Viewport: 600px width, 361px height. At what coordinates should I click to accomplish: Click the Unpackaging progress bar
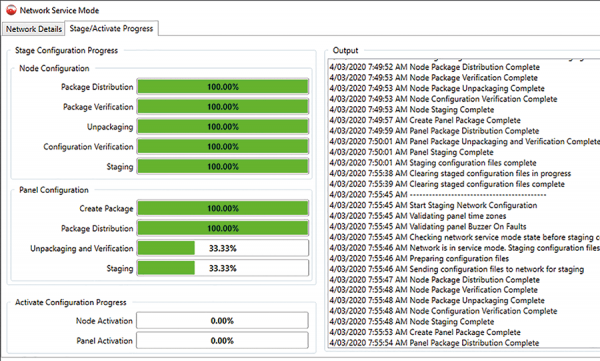coord(223,127)
